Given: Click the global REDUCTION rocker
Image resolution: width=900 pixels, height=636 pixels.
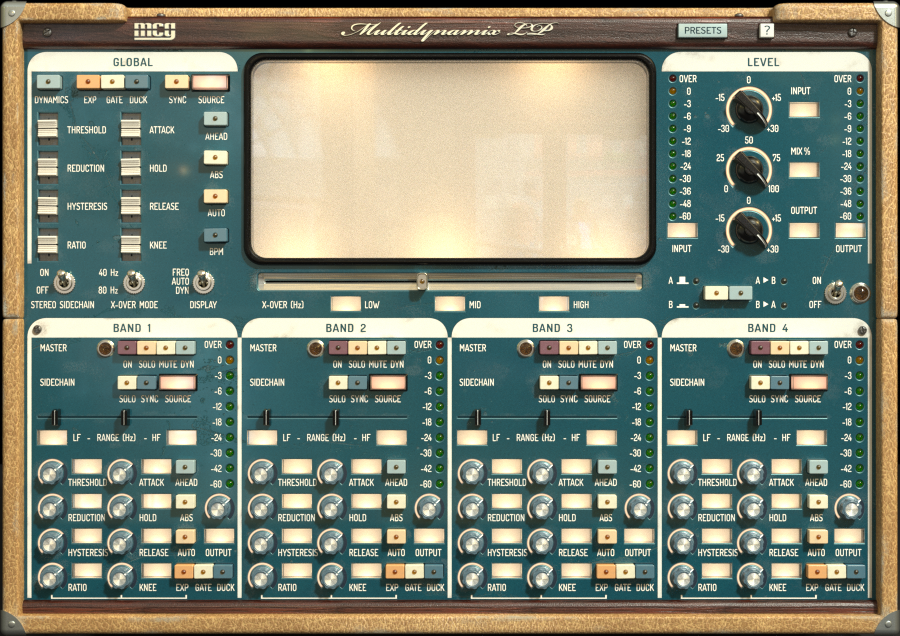Looking at the screenshot, I should coord(48,167).
